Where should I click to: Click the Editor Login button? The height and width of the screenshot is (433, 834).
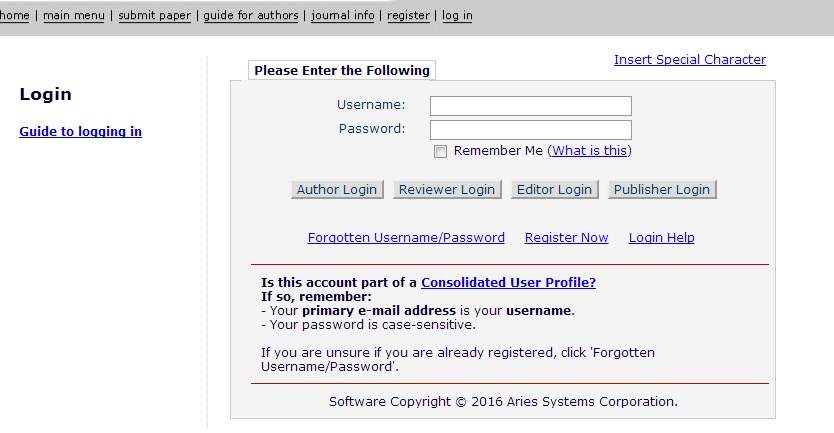(554, 190)
